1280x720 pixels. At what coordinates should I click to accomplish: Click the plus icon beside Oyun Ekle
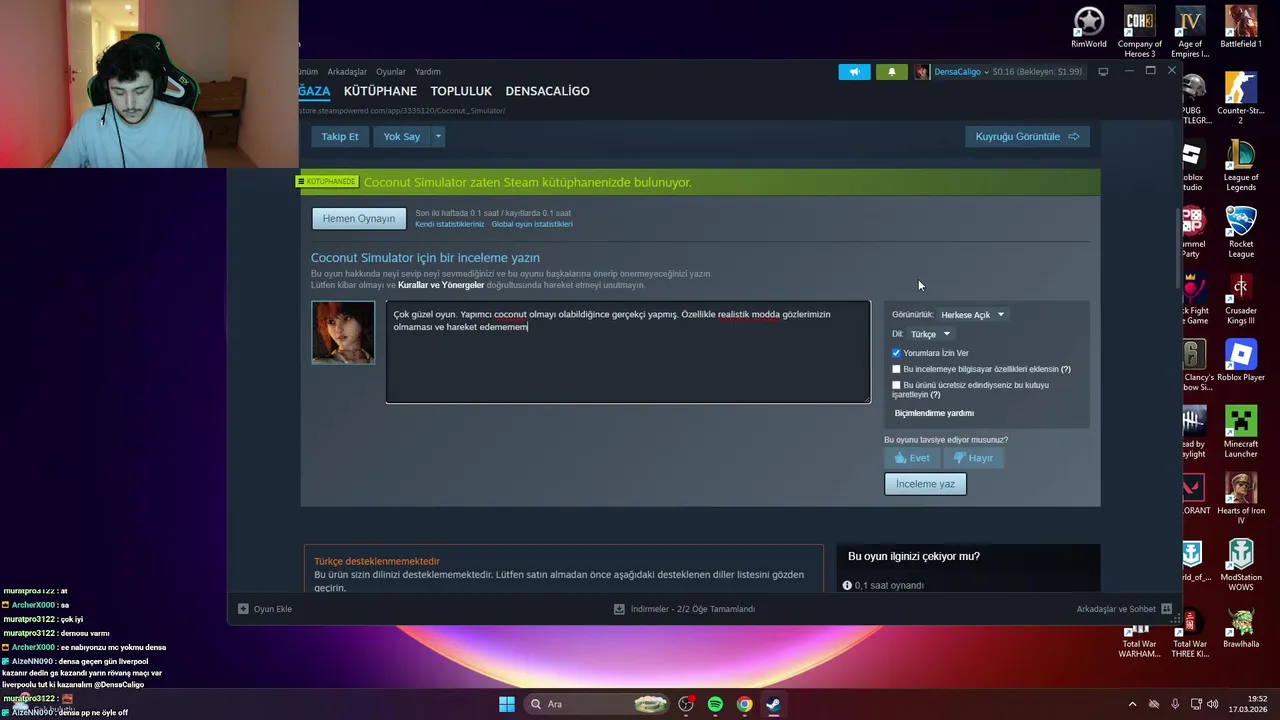pos(243,609)
